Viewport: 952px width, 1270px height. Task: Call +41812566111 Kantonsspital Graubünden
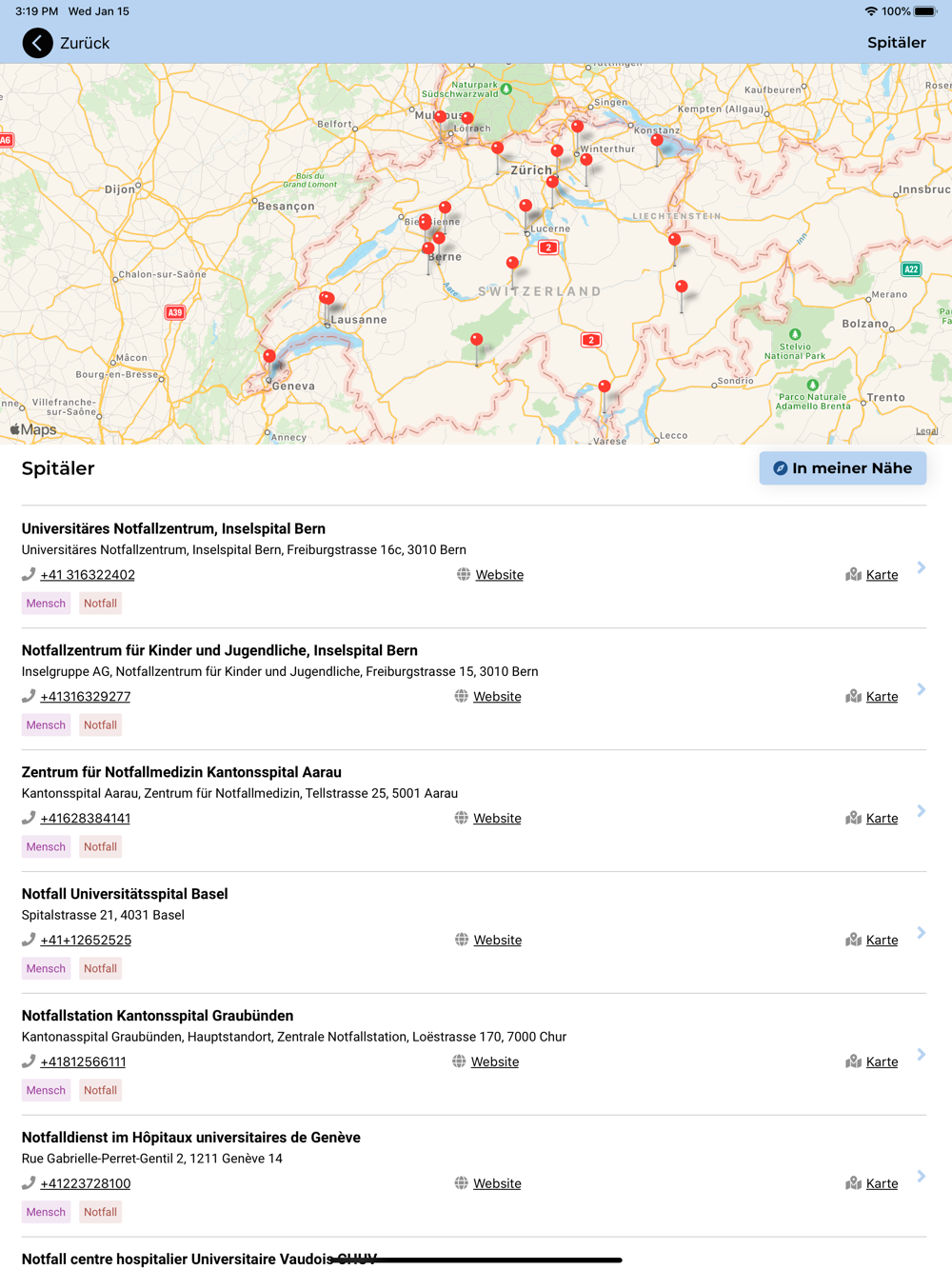click(83, 1062)
